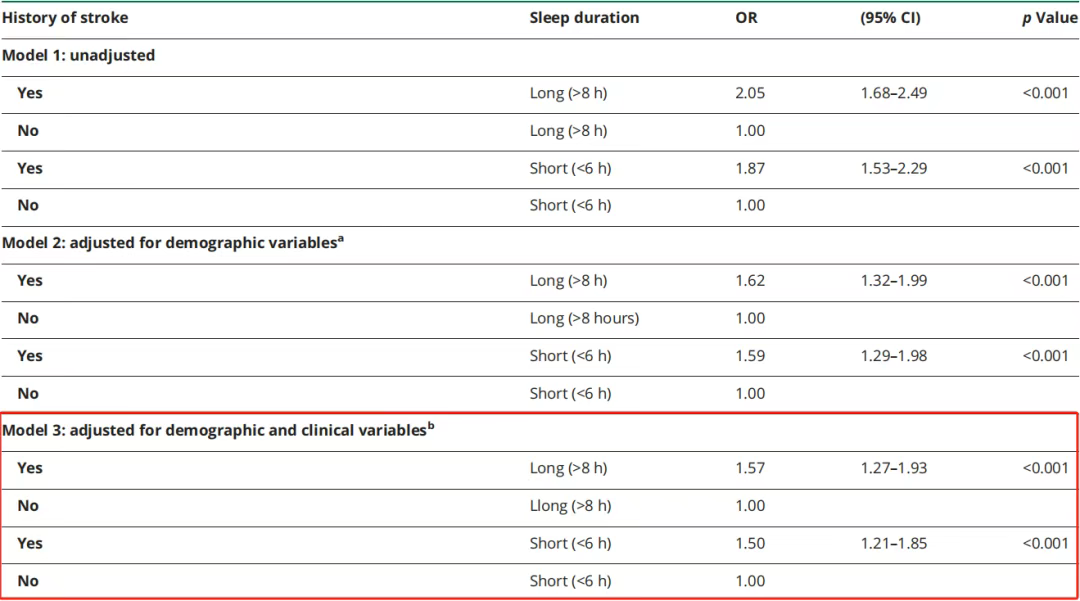This screenshot has width=1080, height=601.
Task: Select the Model 3 demographic and clinical heading
Action: coord(214,430)
